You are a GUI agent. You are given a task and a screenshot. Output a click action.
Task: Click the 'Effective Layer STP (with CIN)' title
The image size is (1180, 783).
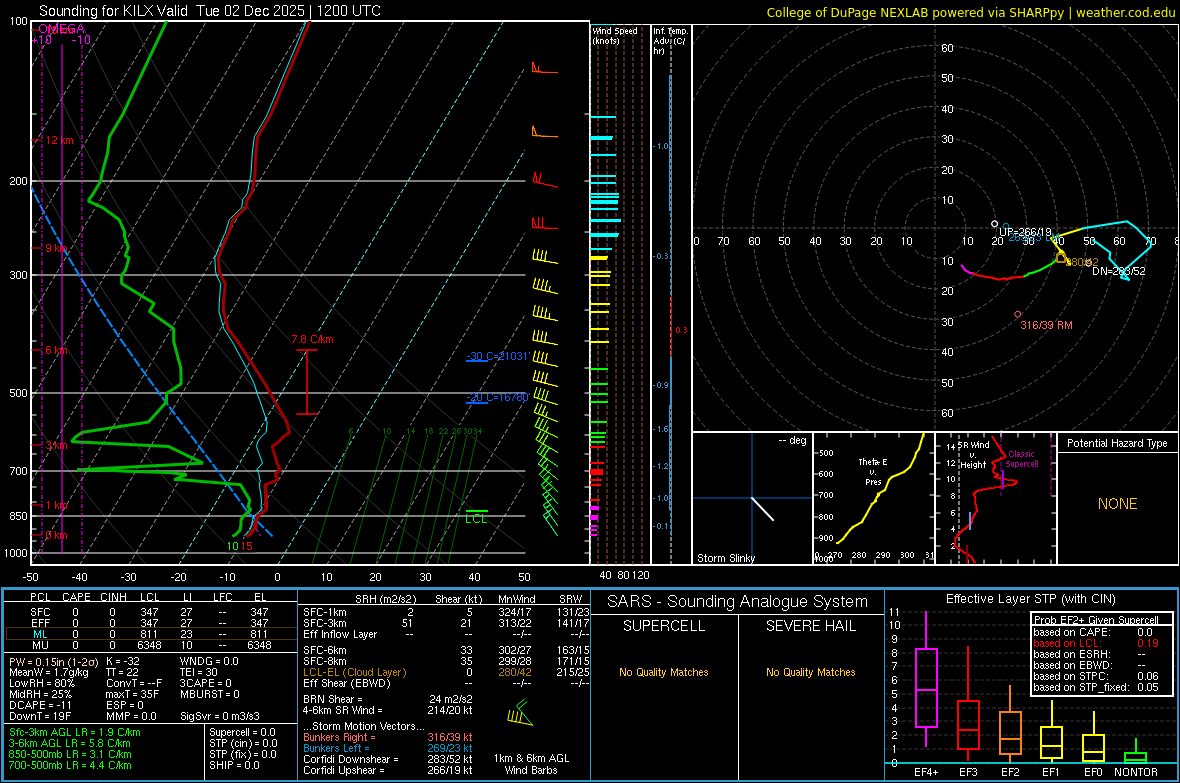[x=1030, y=599]
